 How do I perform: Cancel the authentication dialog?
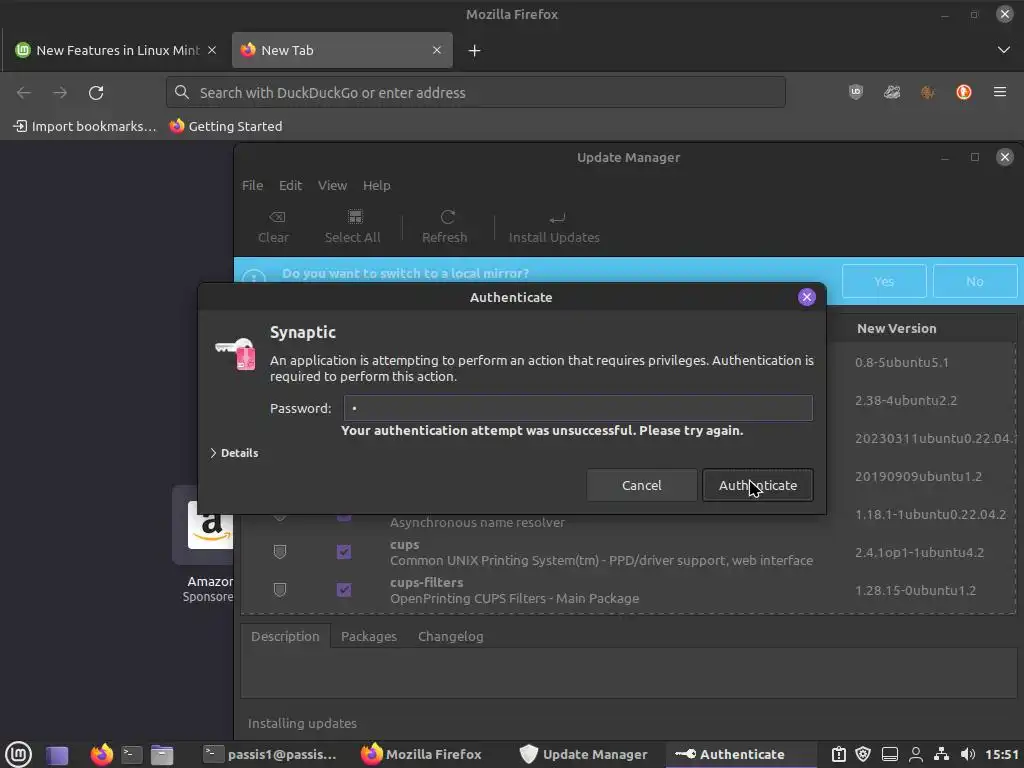(642, 485)
